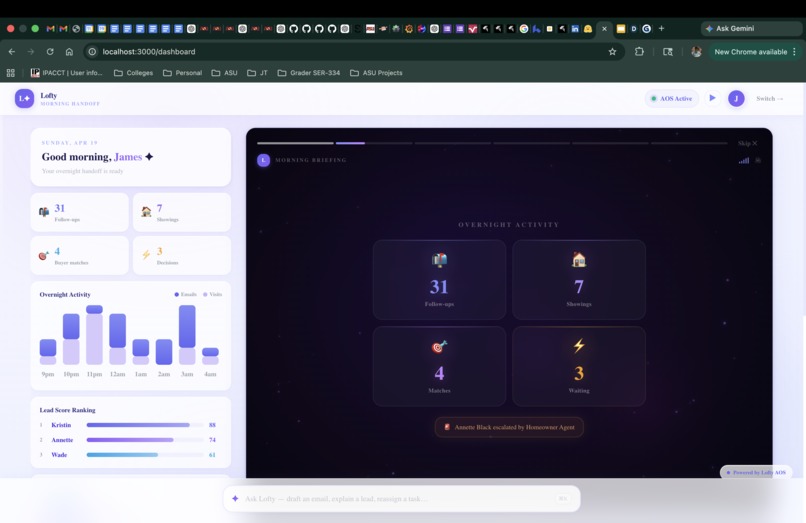Screen dimensions: 806x523
Task: Click the Powered by Lofty AOS badge
Action: click(x=756, y=472)
